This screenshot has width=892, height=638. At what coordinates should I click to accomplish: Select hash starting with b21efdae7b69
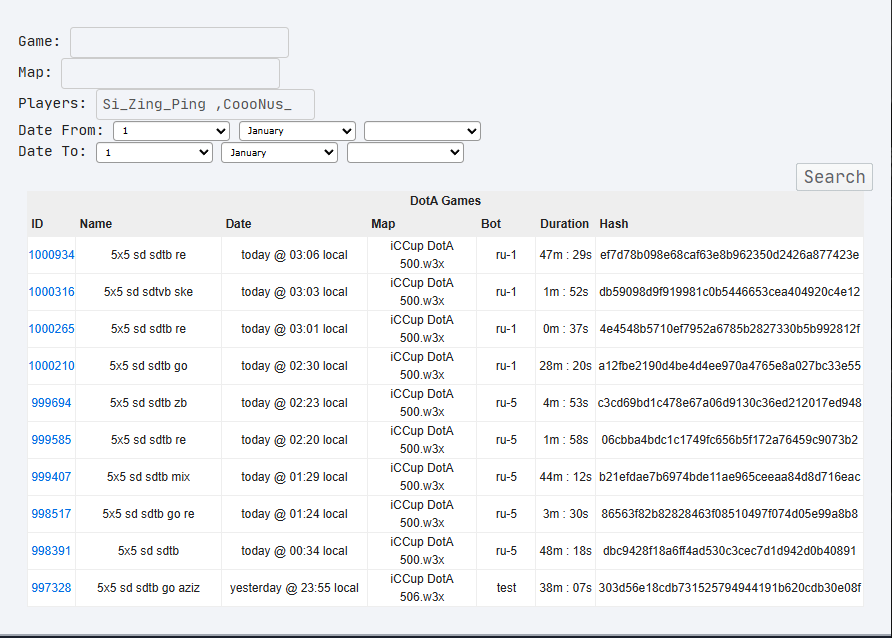729,477
